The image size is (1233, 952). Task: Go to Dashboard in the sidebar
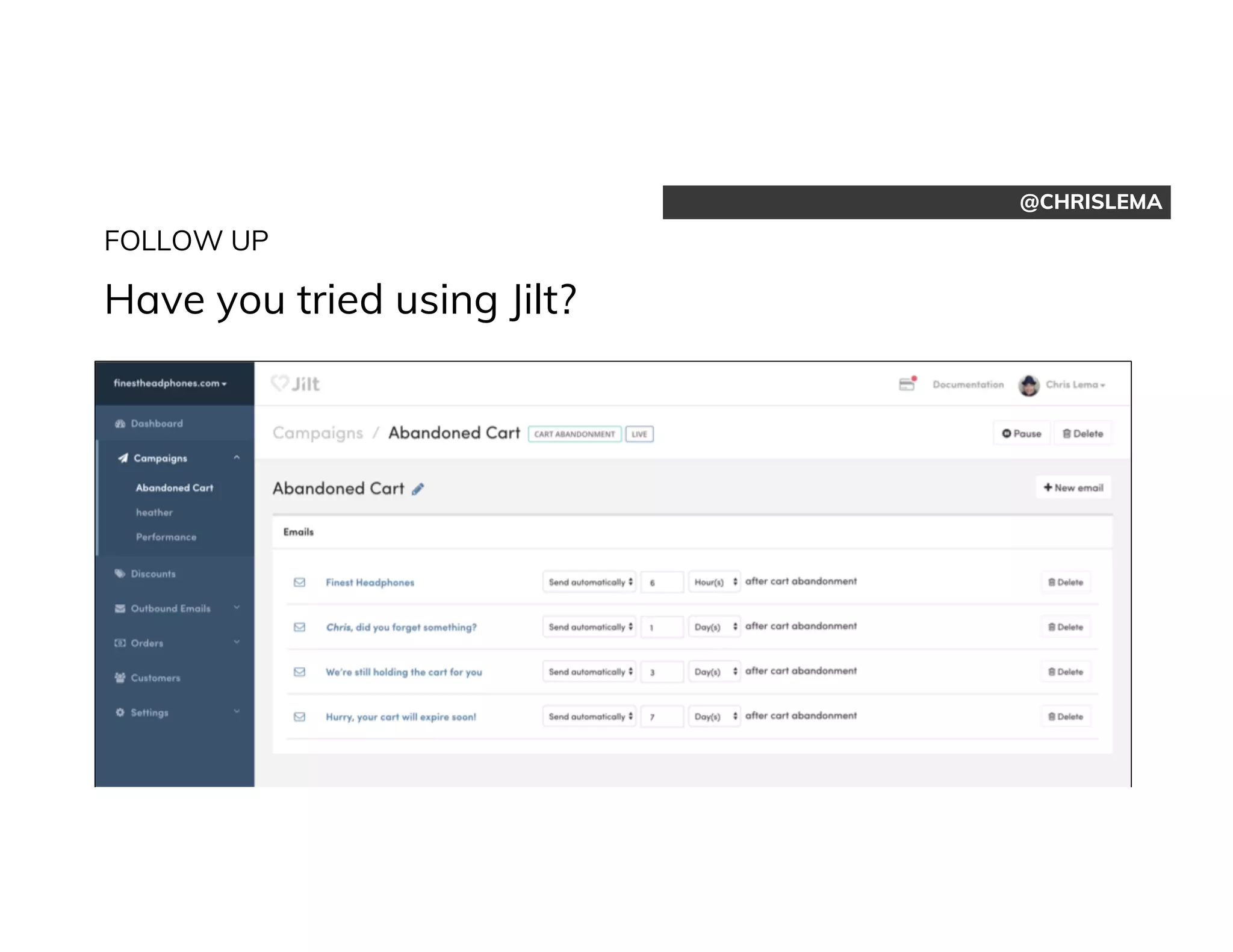click(x=157, y=424)
